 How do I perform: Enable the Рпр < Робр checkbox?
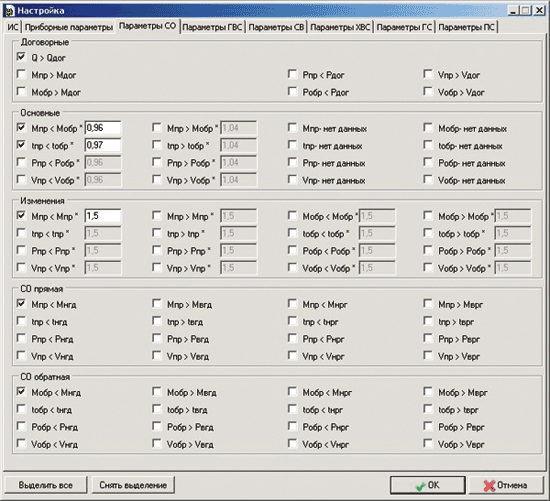tap(21, 162)
